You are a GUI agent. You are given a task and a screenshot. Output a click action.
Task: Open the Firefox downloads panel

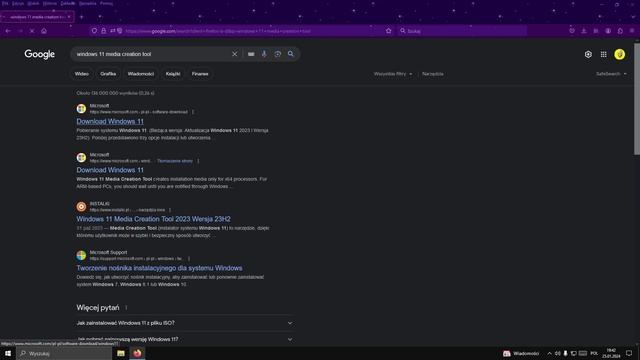[584, 31]
